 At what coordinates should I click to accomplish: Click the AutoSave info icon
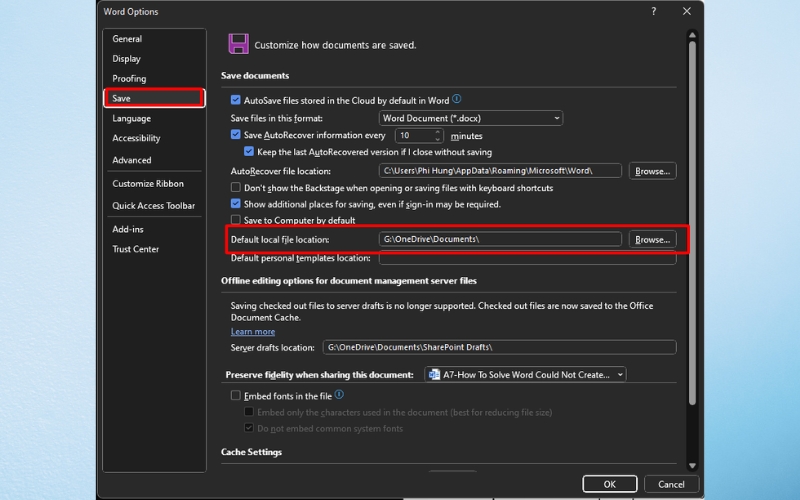tap(457, 100)
